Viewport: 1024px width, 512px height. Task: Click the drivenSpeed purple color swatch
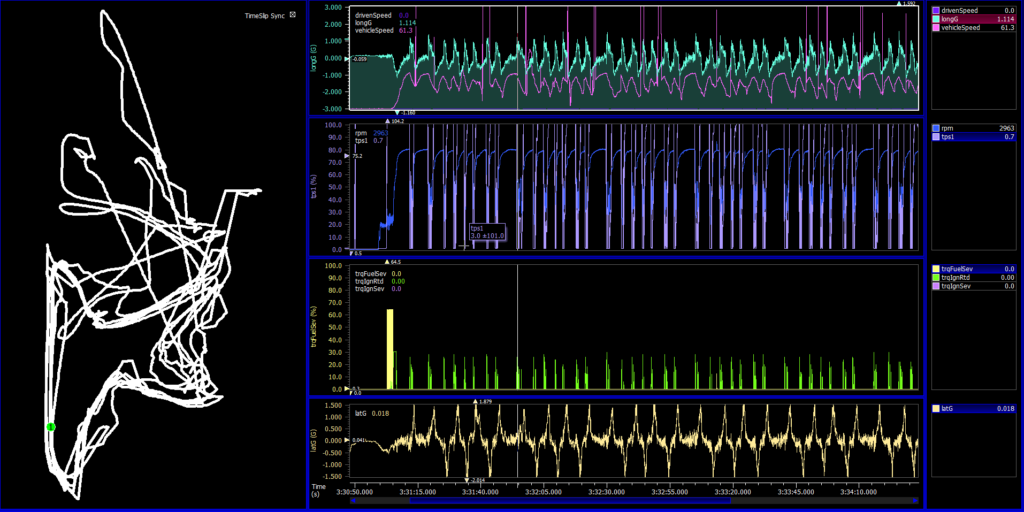click(935, 10)
